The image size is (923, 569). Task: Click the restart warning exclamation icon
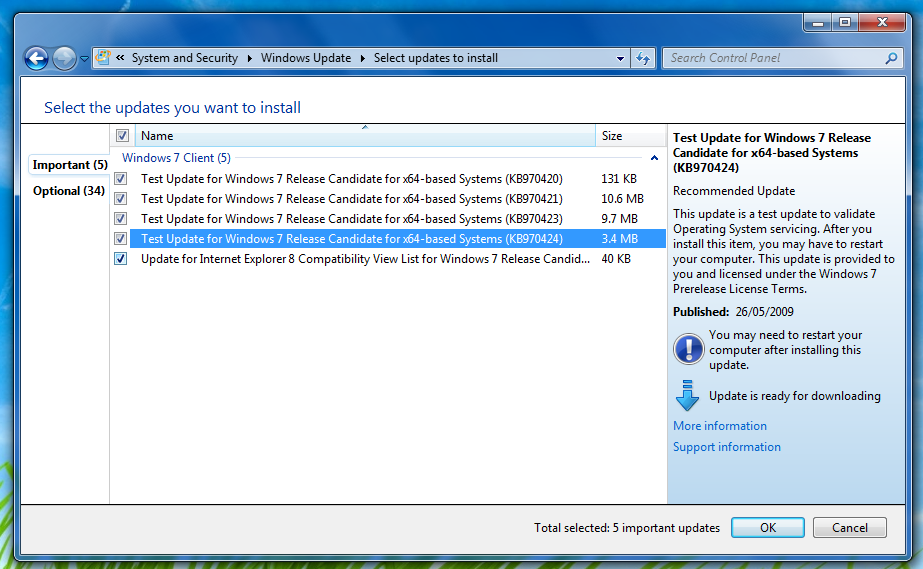pyautogui.click(x=688, y=348)
